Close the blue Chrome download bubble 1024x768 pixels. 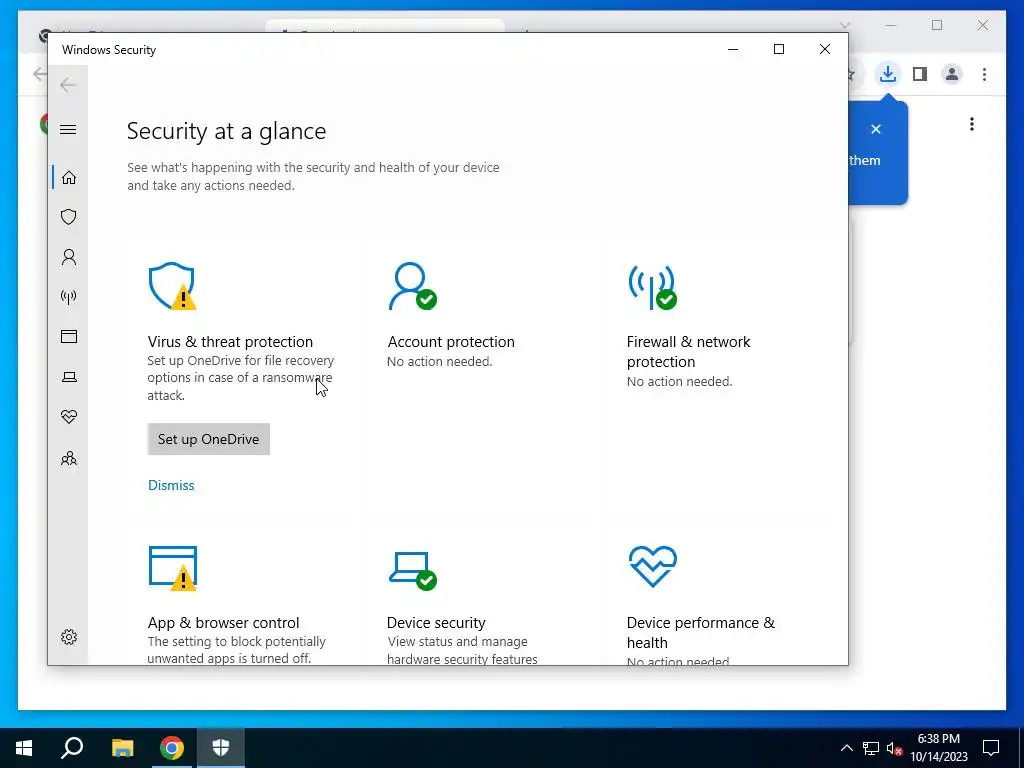pyautogui.click(x=876, y=129)
